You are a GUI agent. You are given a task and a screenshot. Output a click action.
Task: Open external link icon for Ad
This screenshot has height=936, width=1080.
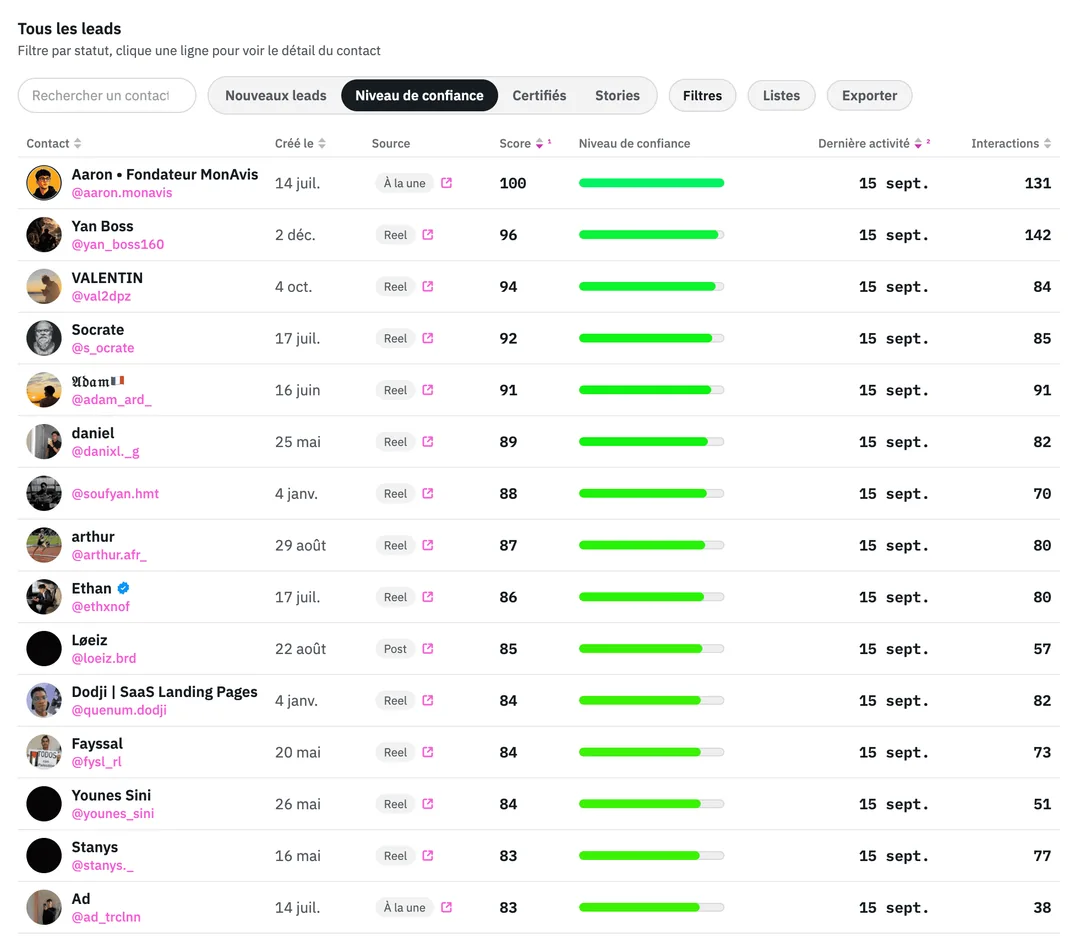tap(446, 907)
